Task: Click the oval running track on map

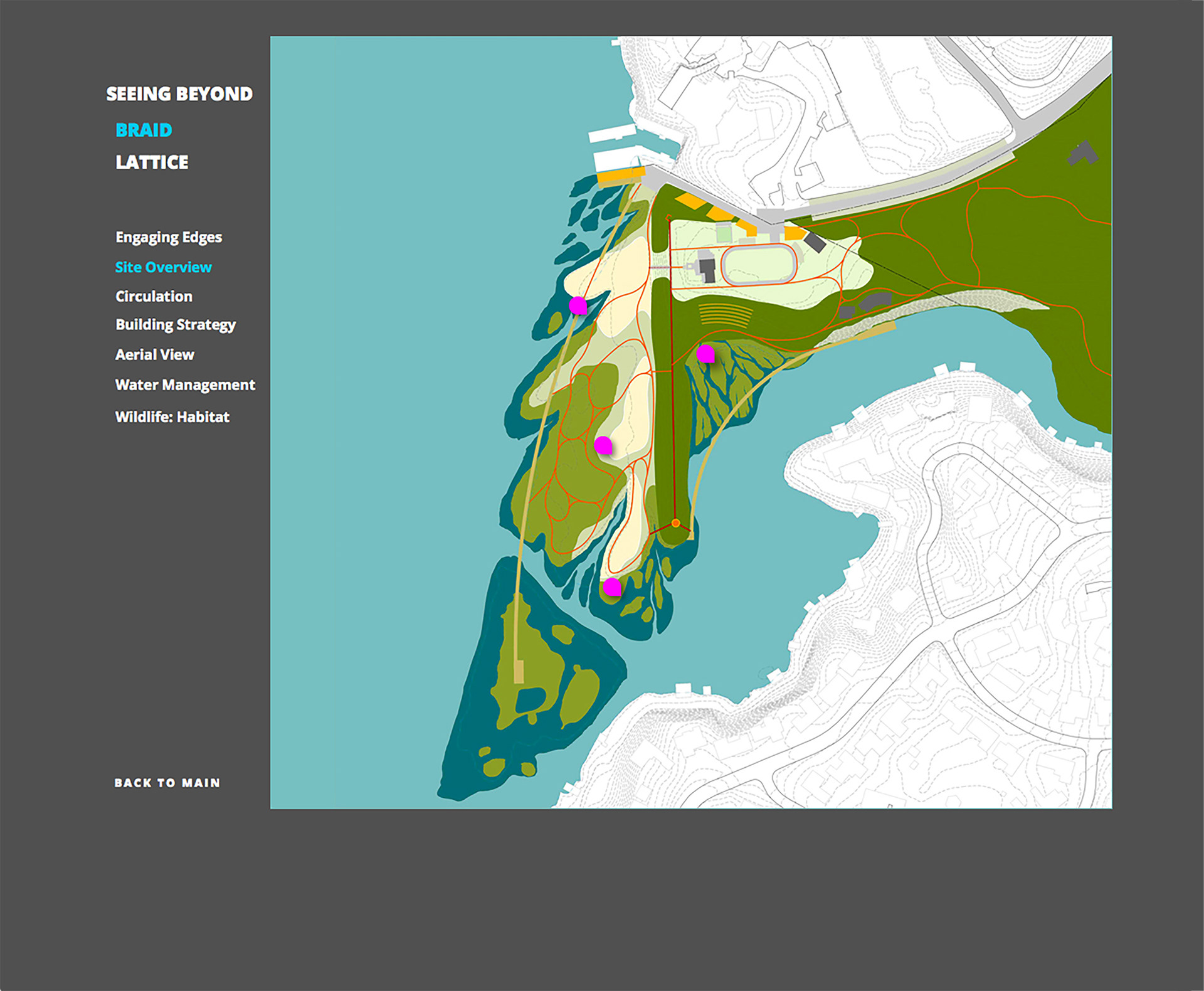Action: 759,265
